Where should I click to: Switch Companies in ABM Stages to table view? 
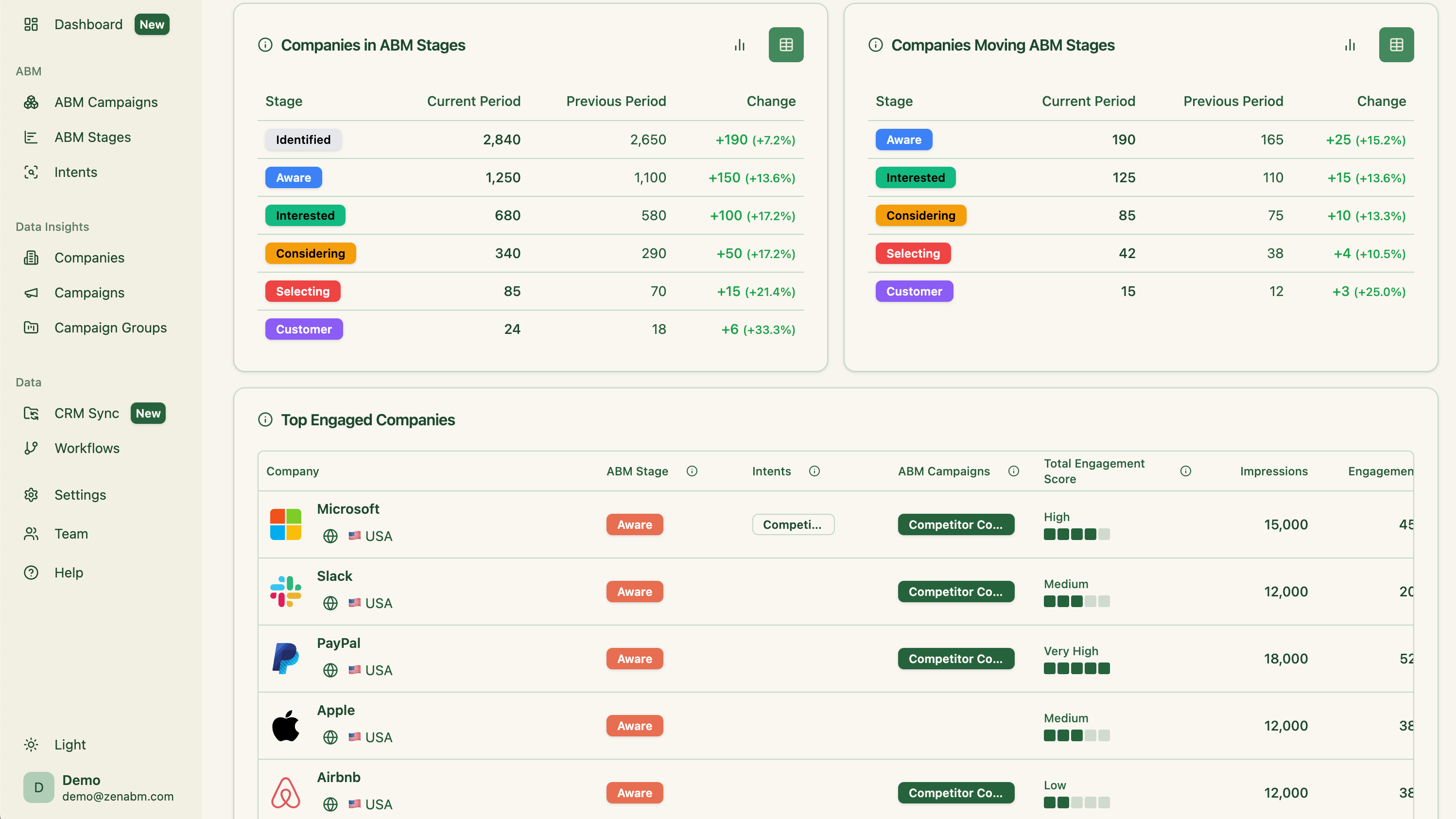pos(786,45)
